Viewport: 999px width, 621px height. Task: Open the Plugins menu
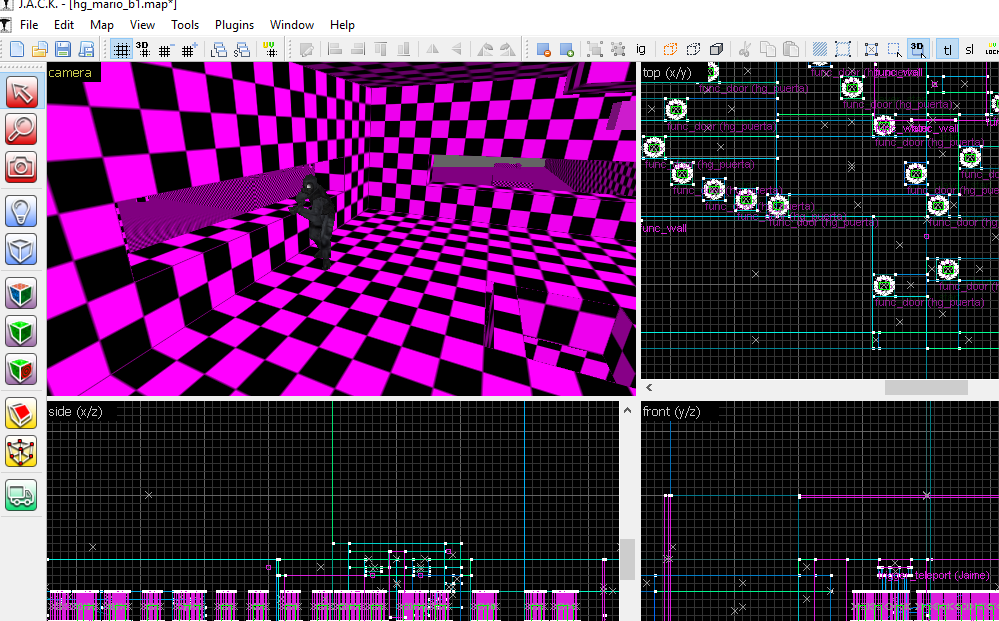[234, 25]
